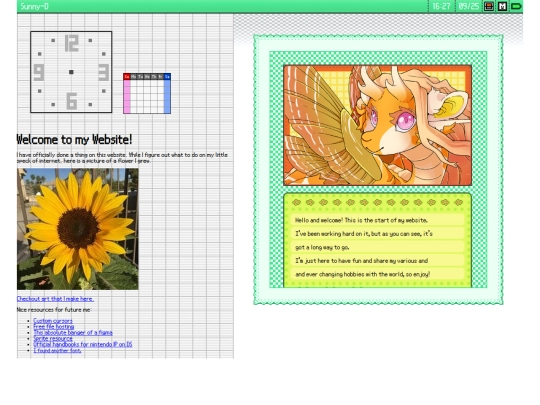Click the line "got a long way to go."
The height and width of the screenshot is (405, 540).
pos(322,247)
